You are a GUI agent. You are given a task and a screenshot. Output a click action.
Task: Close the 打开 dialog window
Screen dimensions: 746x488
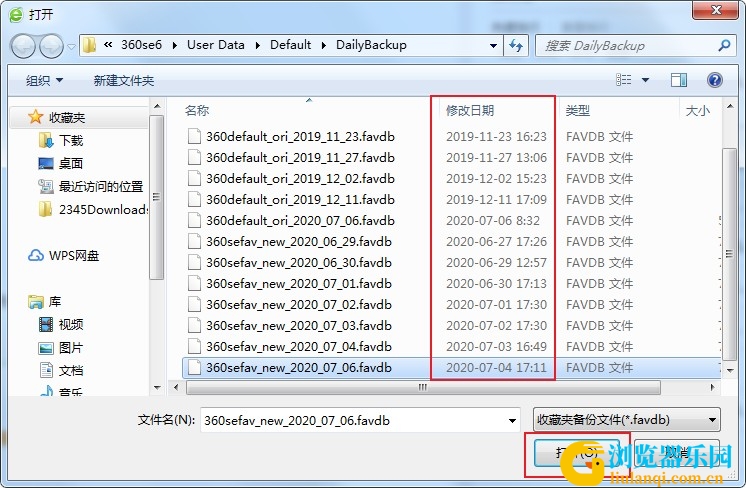[x=717, y=10]
